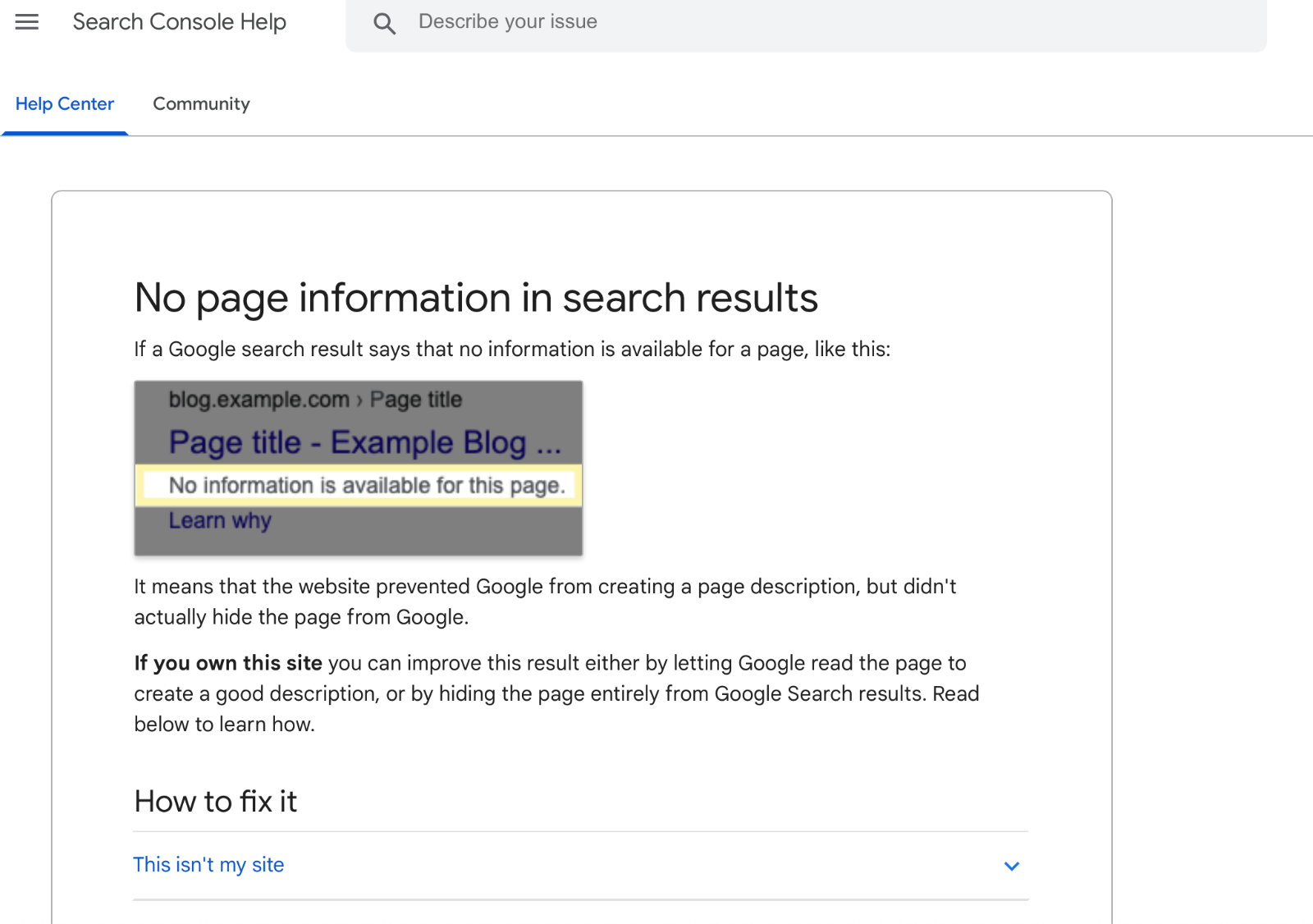Open the Community tab
Screen dimensions: 1313x924
(201, 104)
